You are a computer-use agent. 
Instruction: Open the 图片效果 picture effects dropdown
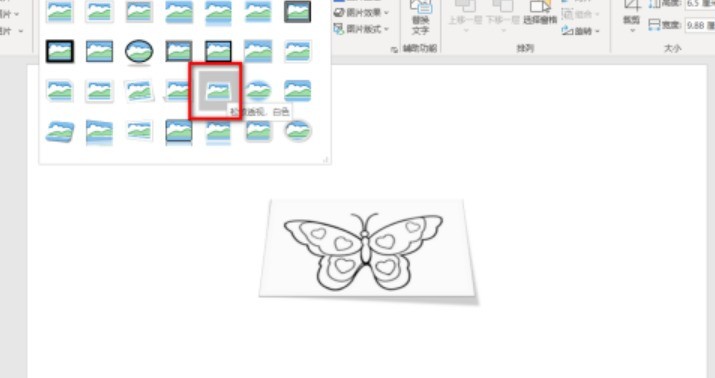pyautogui.click(x=361, y=13)
